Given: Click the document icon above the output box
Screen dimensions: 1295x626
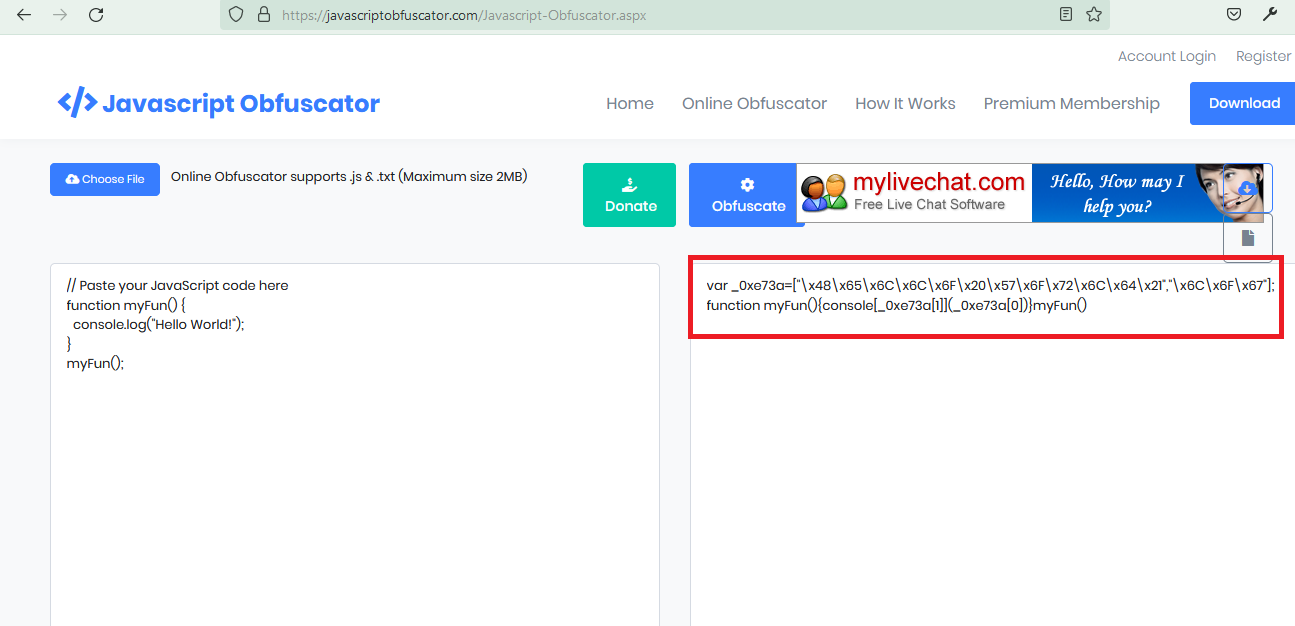Looking at the screenshot, I should 1247,238.
